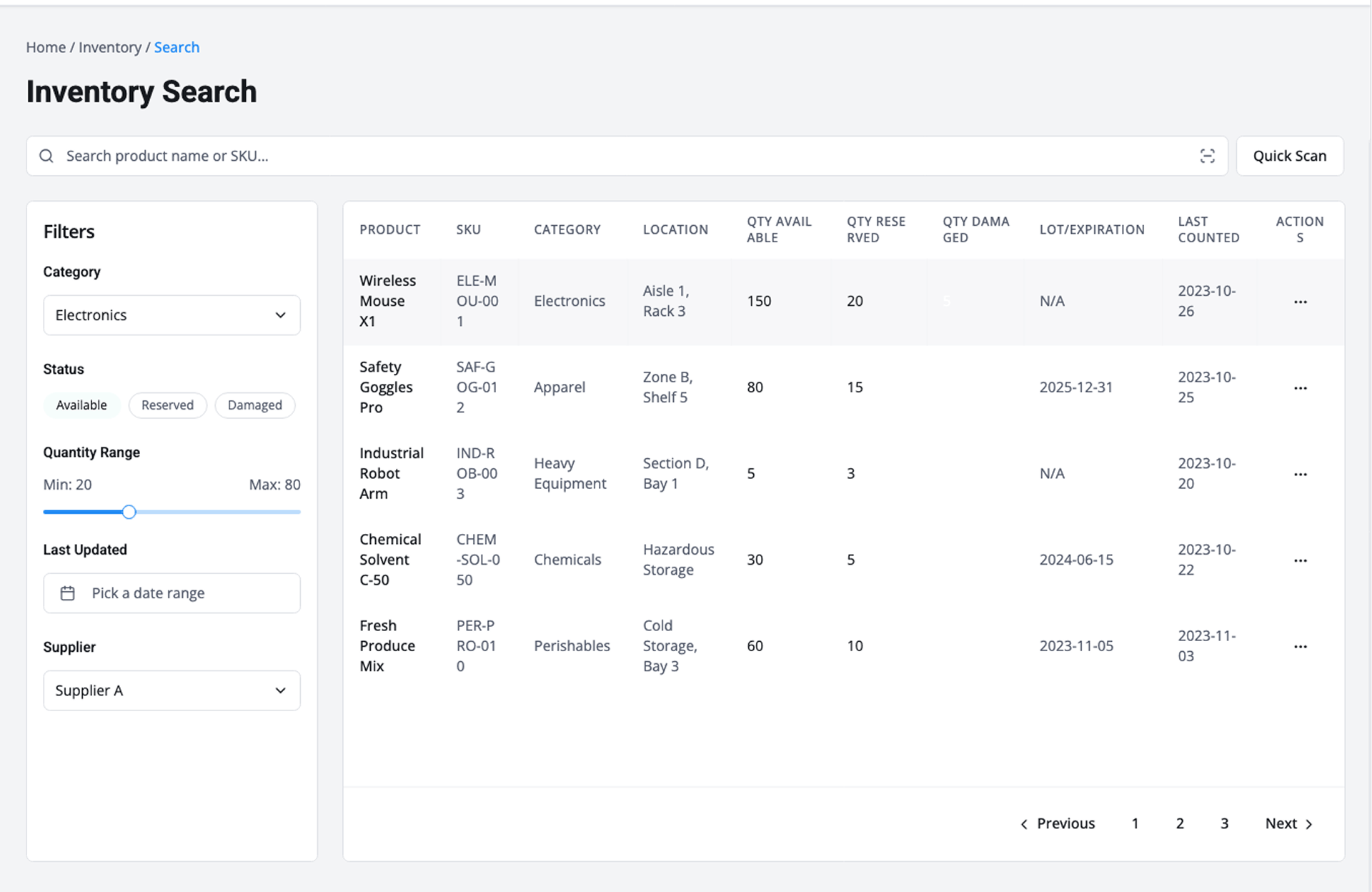Expand the Supplier A dropdown
This screenshot has width=1372, height=892.
171,690
